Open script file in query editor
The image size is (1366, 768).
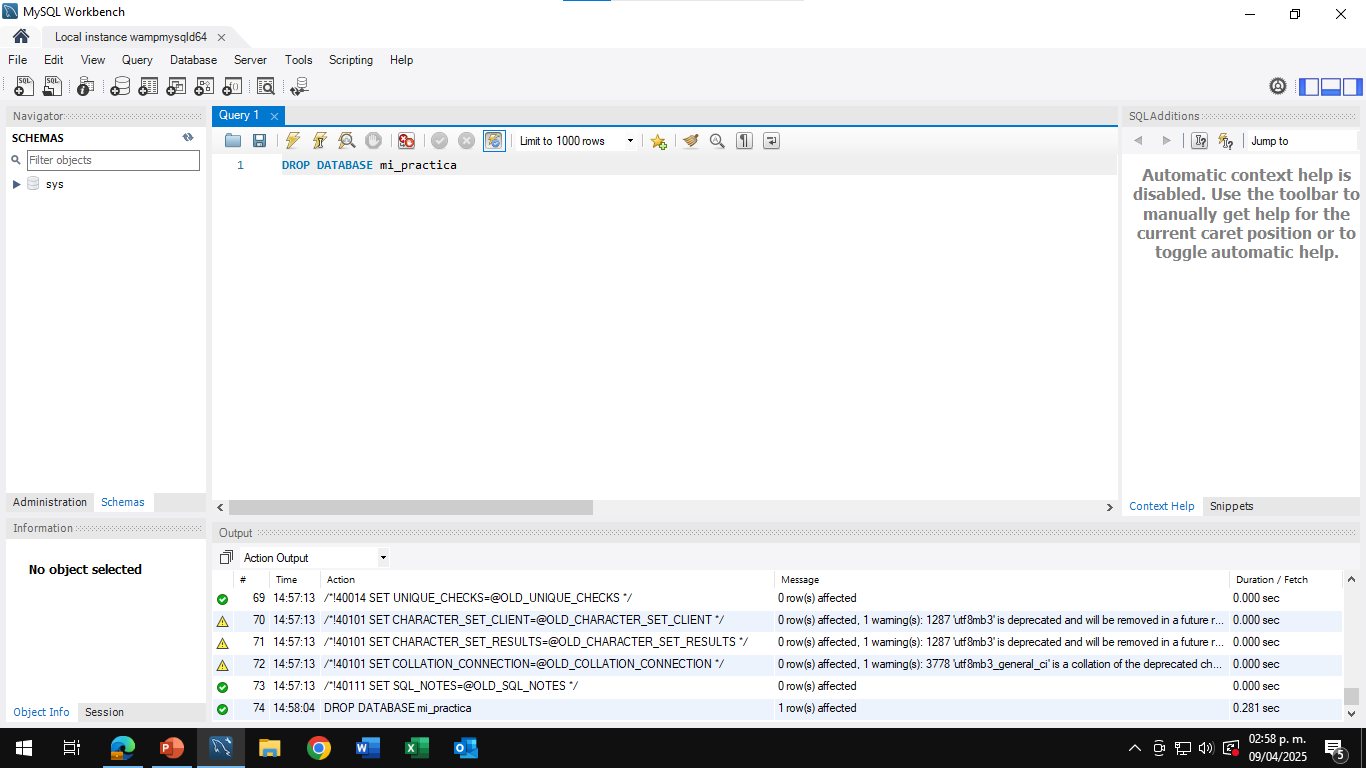tap(233, 141)
